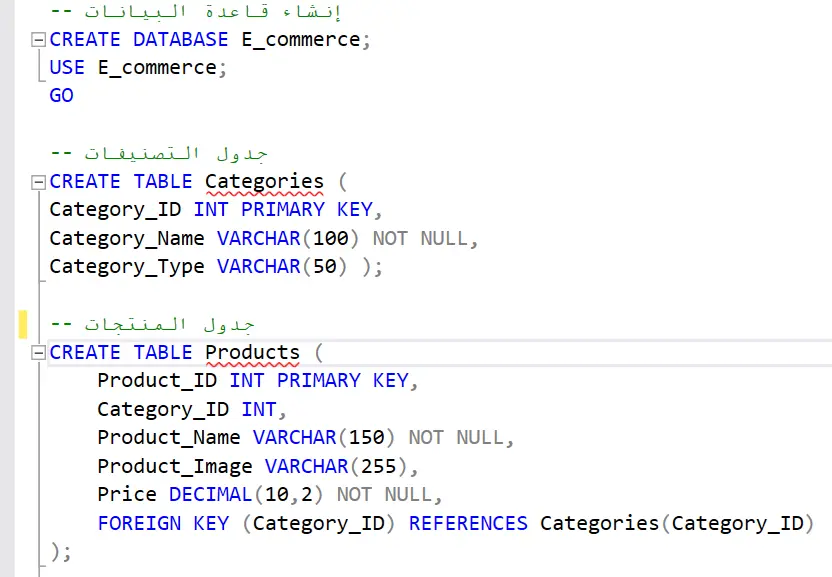The image size is (832, 577).
Task: Collapse the CREATE TABLE Products block
Action: click(38, 353)
